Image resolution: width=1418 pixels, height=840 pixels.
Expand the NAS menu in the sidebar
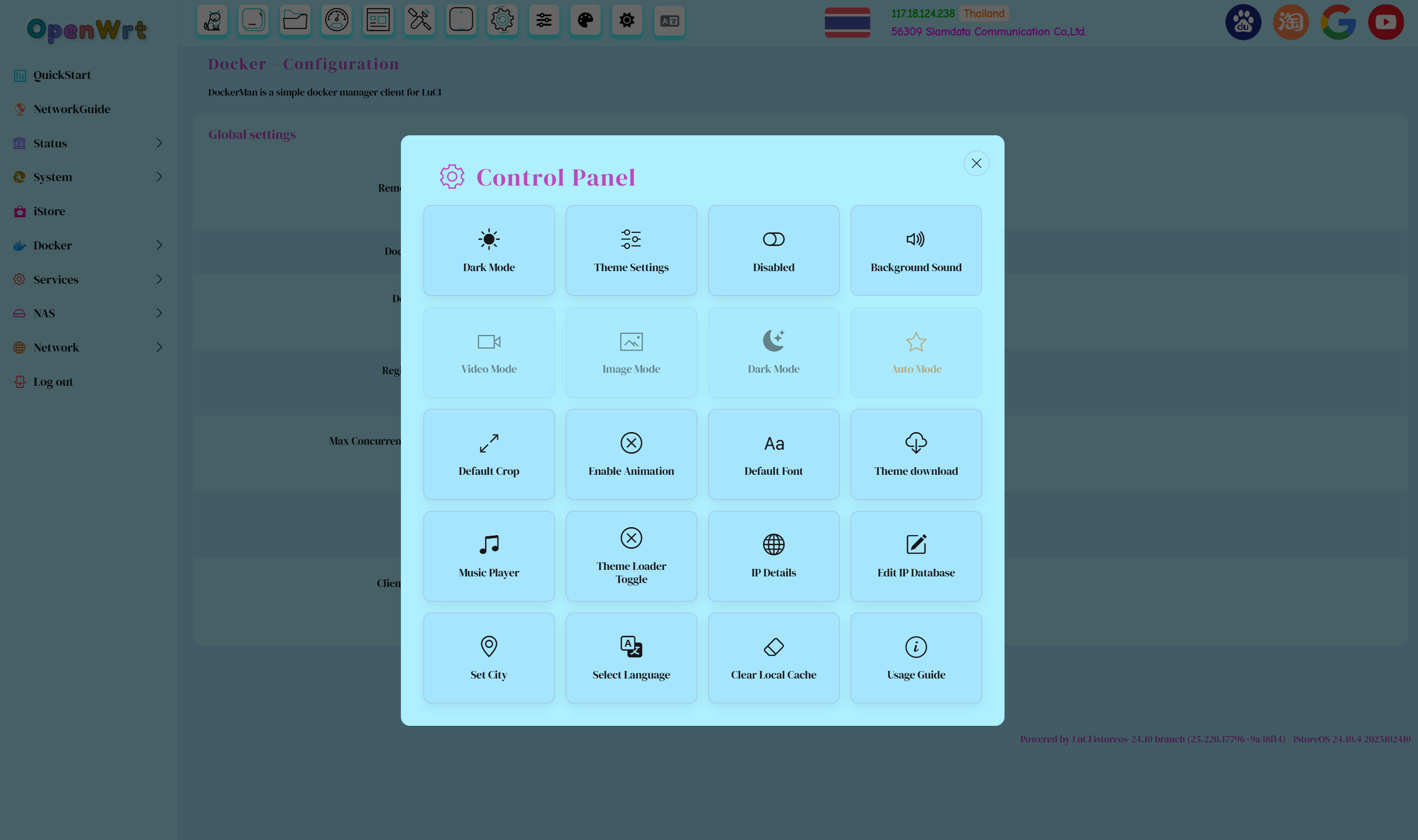coord(89,313)
